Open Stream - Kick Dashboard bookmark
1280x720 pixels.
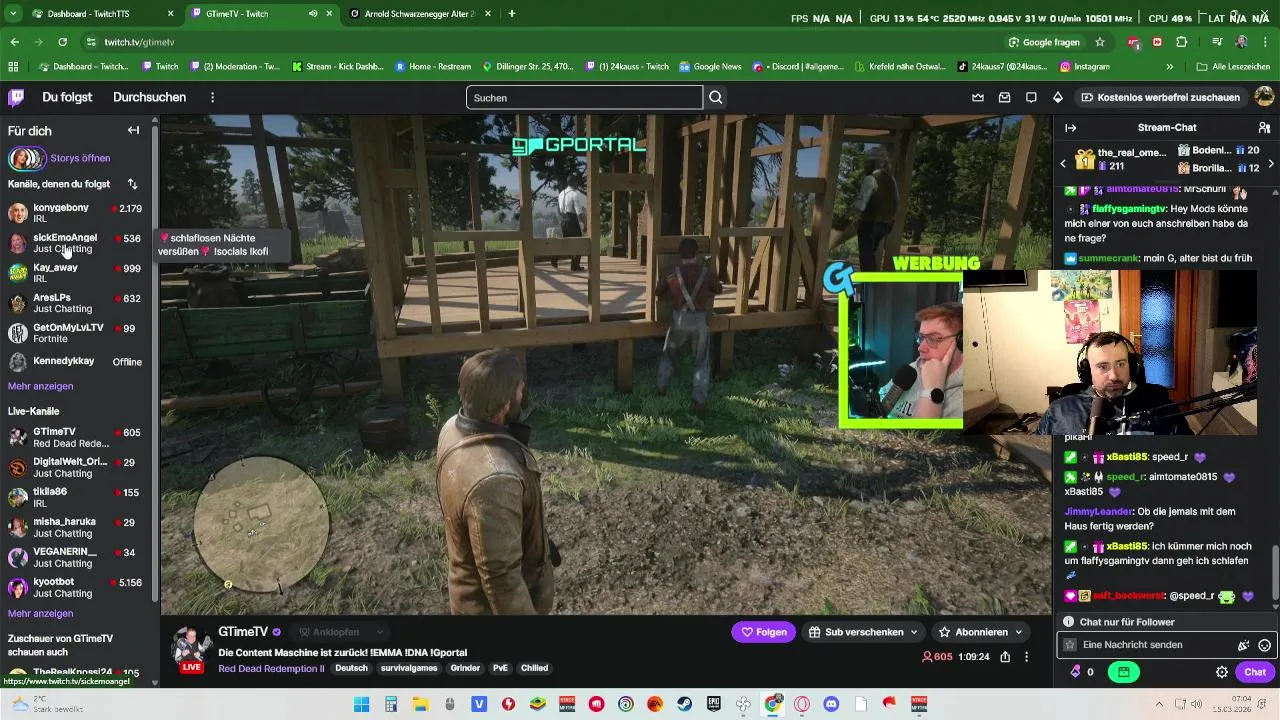pyautogui.click(x=338, y=67)
